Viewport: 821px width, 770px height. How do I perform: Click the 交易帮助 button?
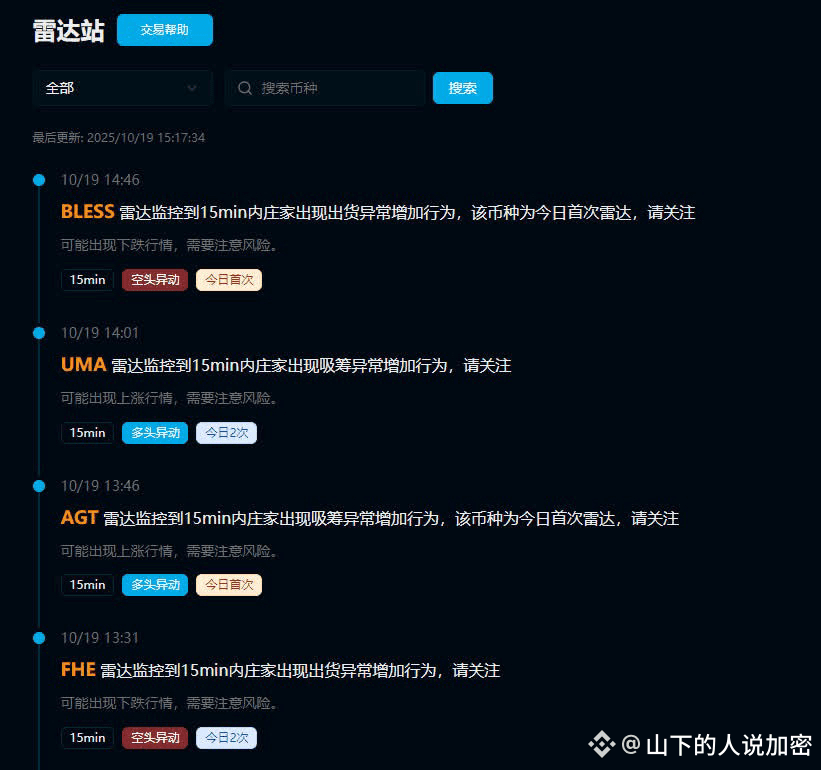coord(164,30)
